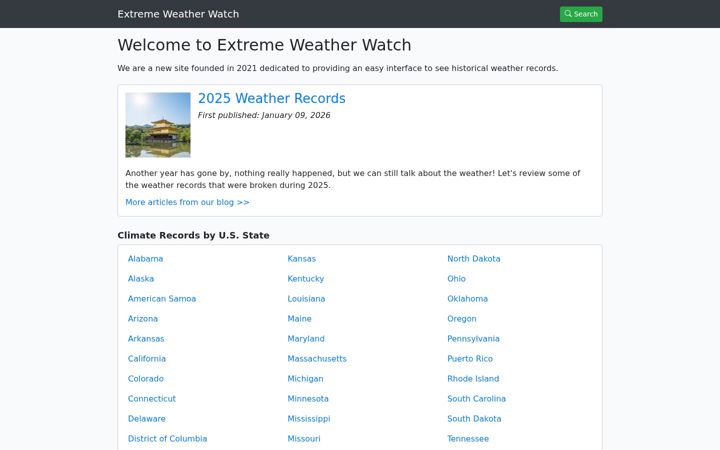Open the Puerto Rico link
The width and height of the screenshot is (720, 450).
tap(470, 359)
